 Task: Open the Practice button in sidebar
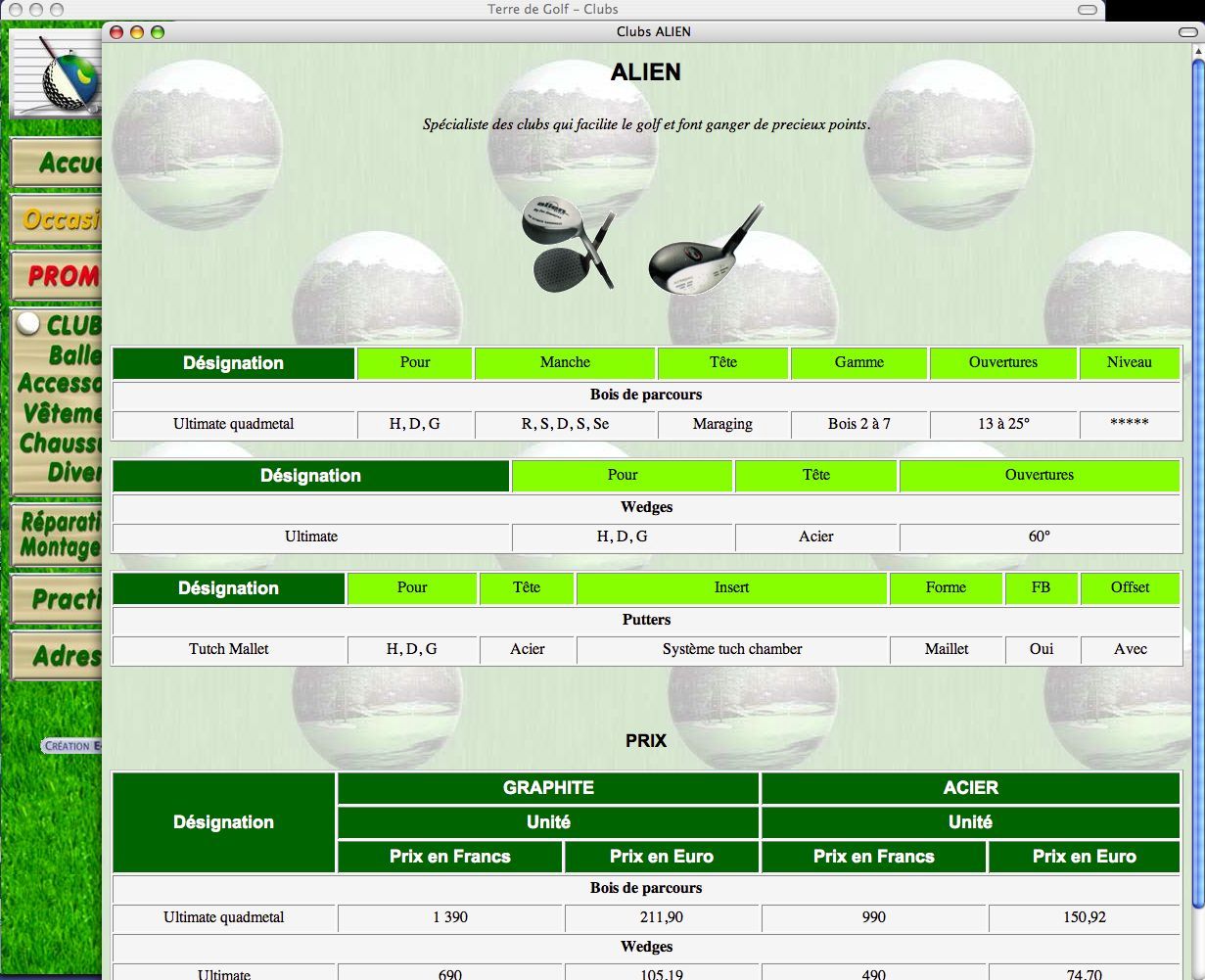[x=57, y=598]
